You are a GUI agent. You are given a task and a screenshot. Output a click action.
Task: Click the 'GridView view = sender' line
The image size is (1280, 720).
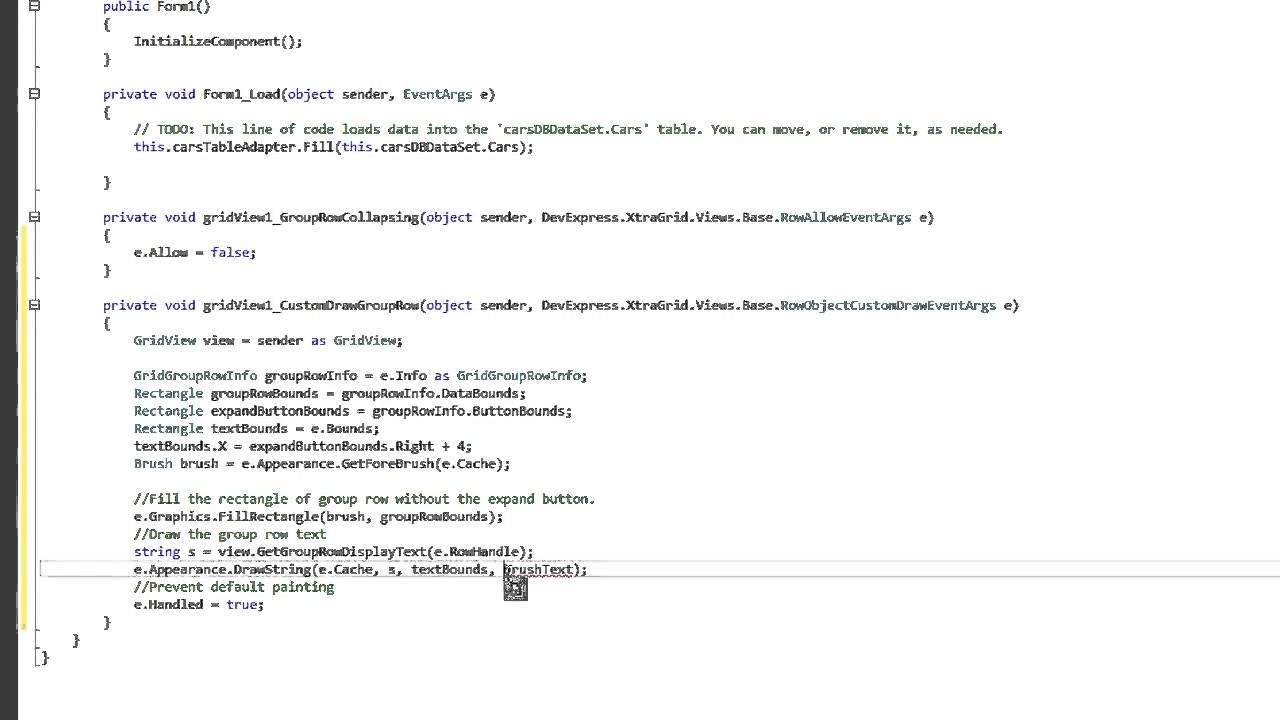tap(268, 340)
